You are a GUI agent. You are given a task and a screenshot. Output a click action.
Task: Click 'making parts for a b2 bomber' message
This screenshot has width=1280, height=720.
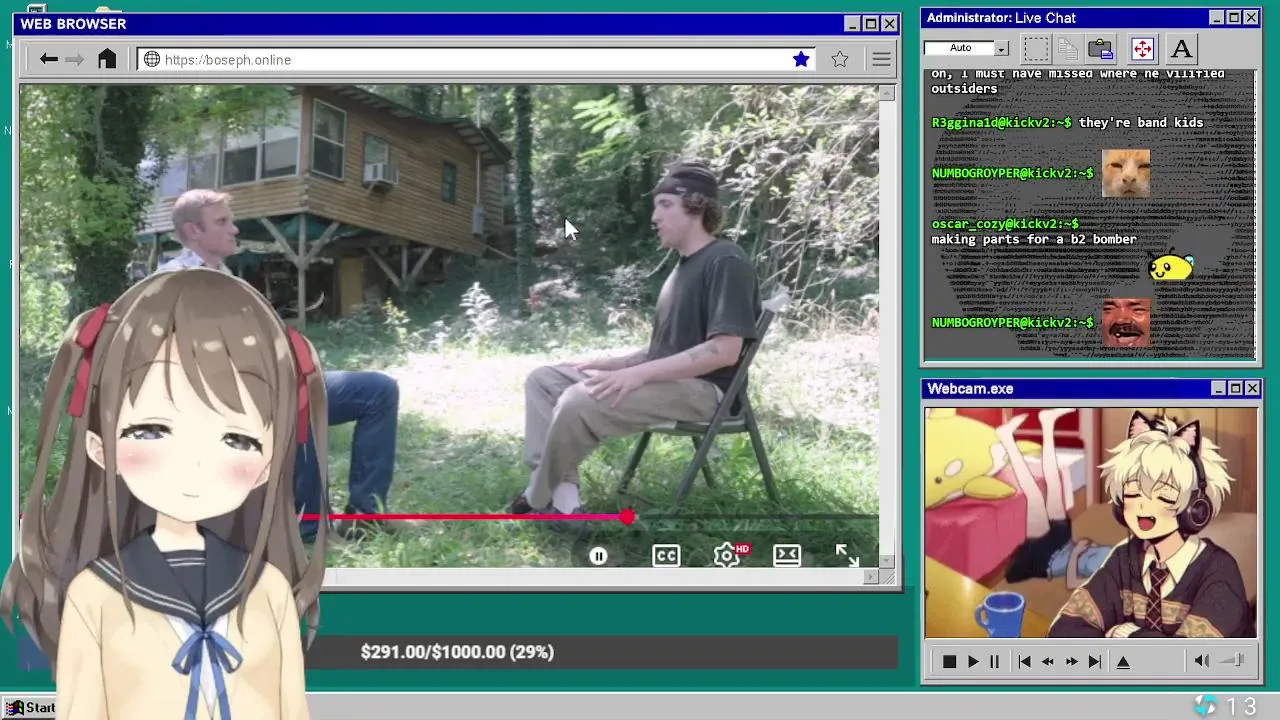tap(1034, 240)
